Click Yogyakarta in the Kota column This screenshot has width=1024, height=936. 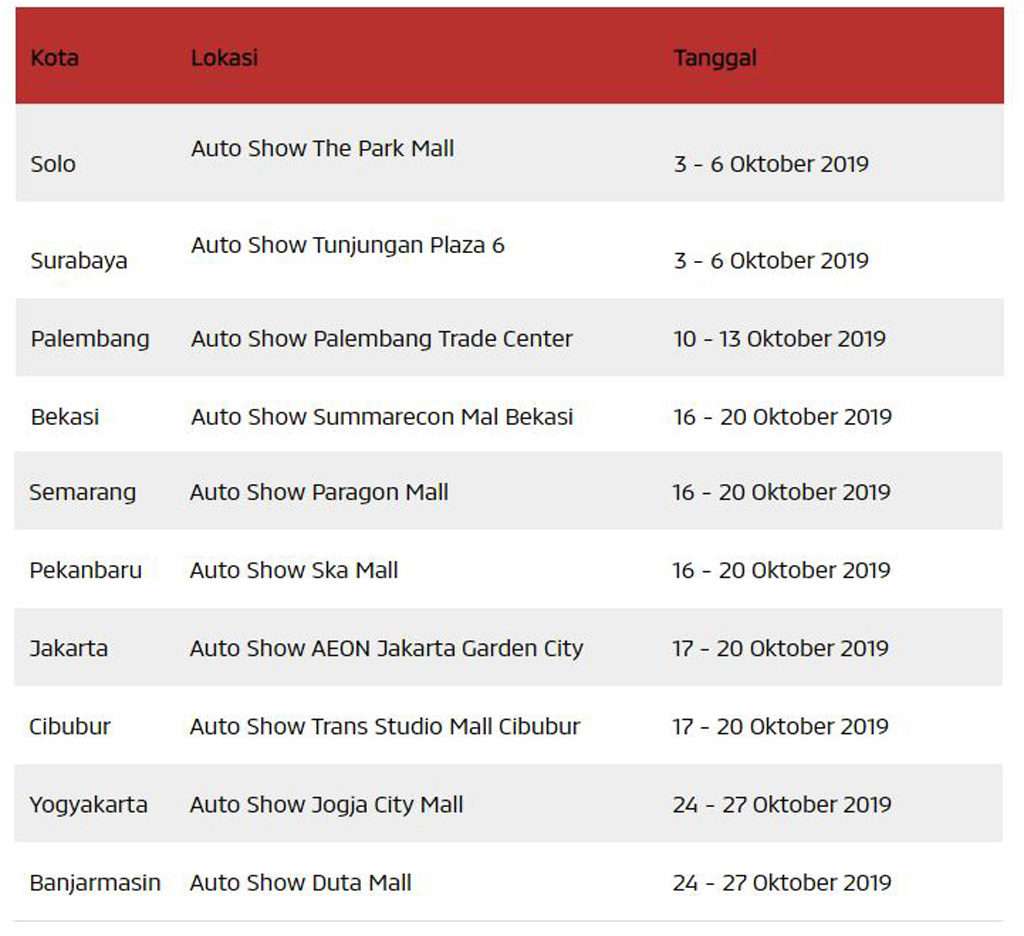coord(88,805)
